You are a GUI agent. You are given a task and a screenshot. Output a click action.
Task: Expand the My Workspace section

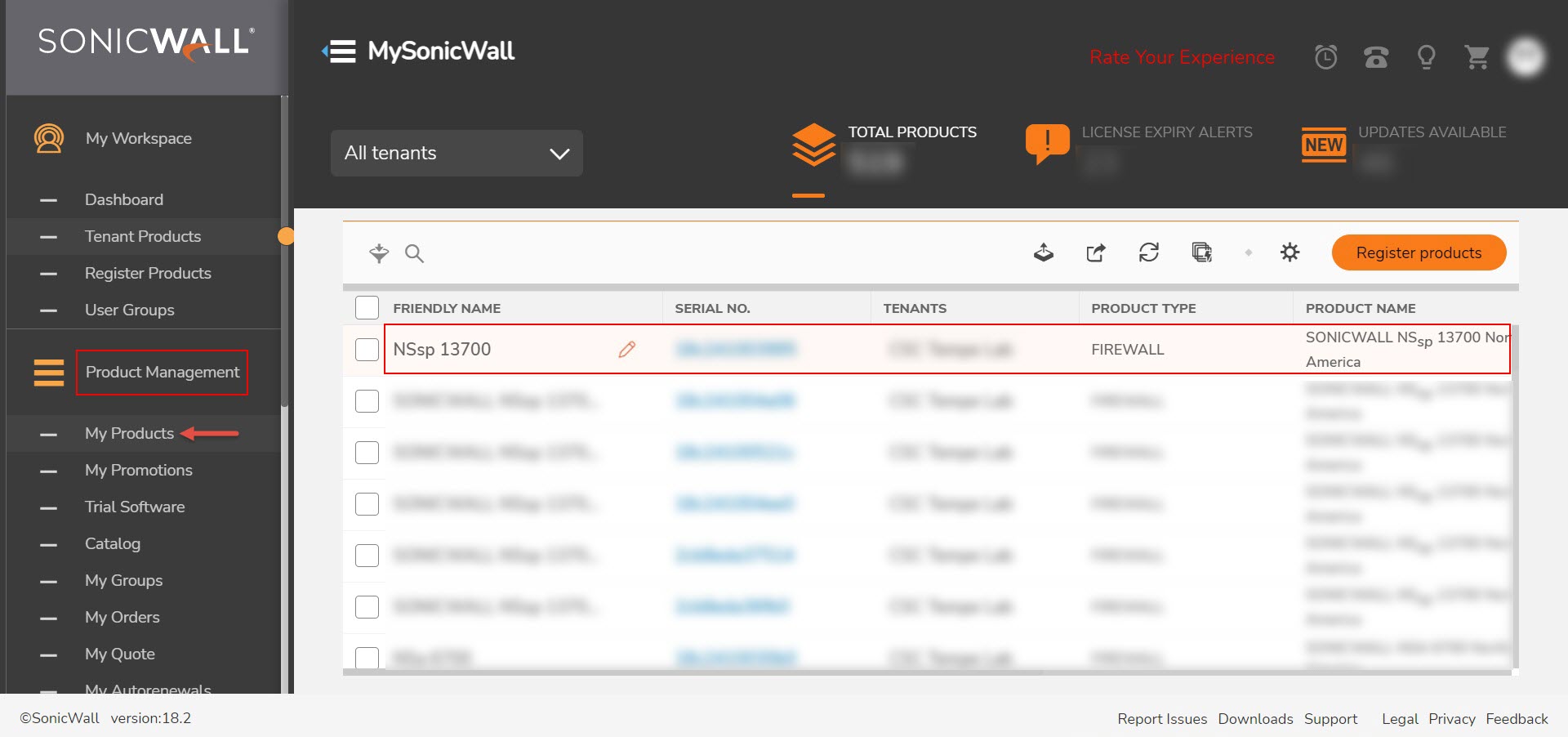coord(139,138)
